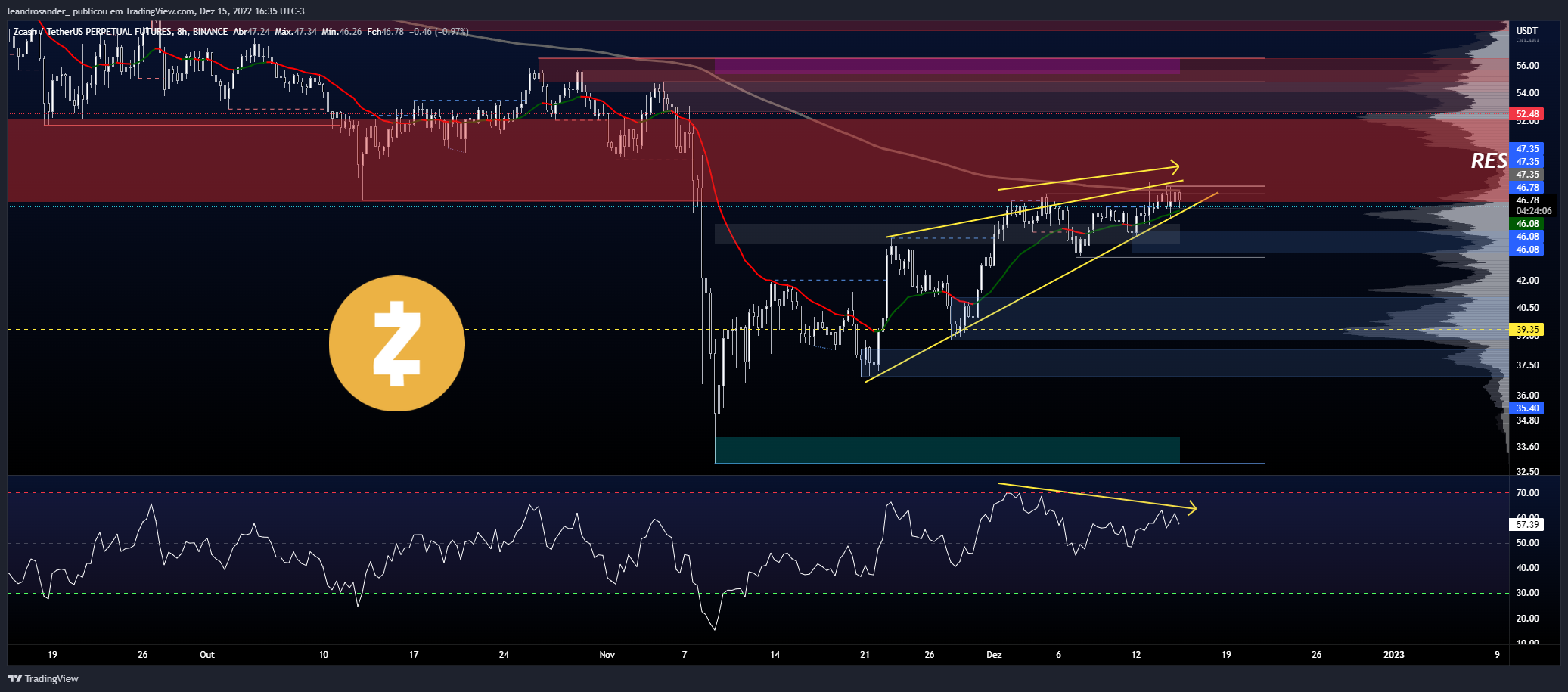
Task: Click the Nov month label on time axis
Action: point(607,655)
